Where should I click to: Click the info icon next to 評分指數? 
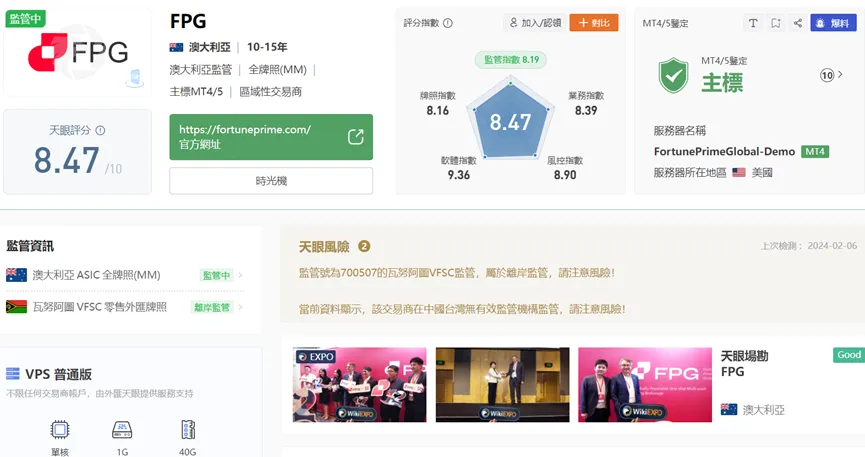coord(448,23)
